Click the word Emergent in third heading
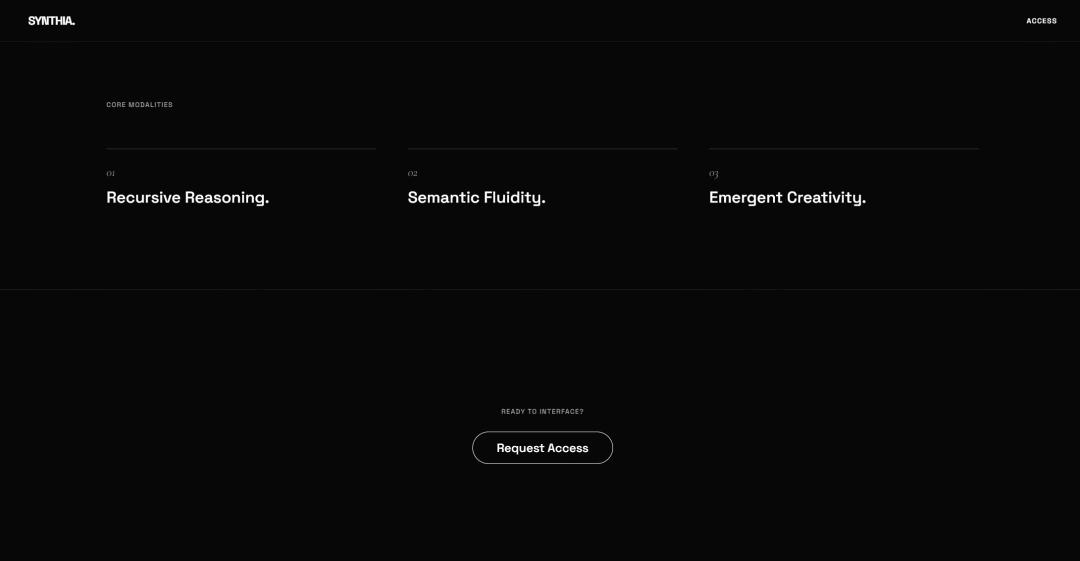Screen dimensions: 1080x561 tap(745, 198)
